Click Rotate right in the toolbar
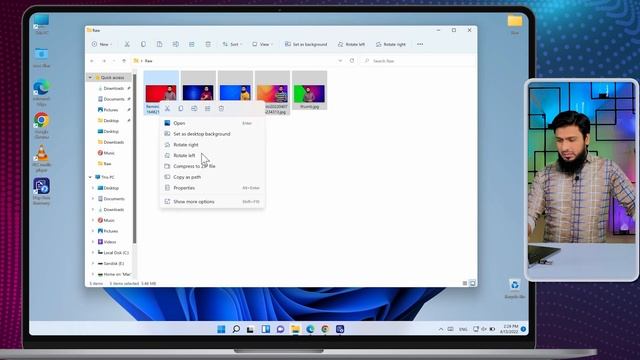The image size is (640, 360). 391,44
